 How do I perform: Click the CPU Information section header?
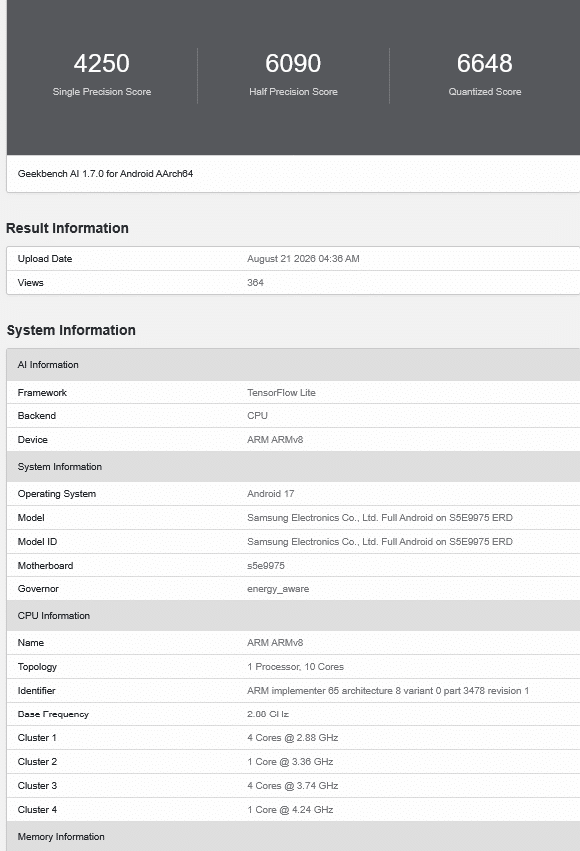click(x=294, y=615)
